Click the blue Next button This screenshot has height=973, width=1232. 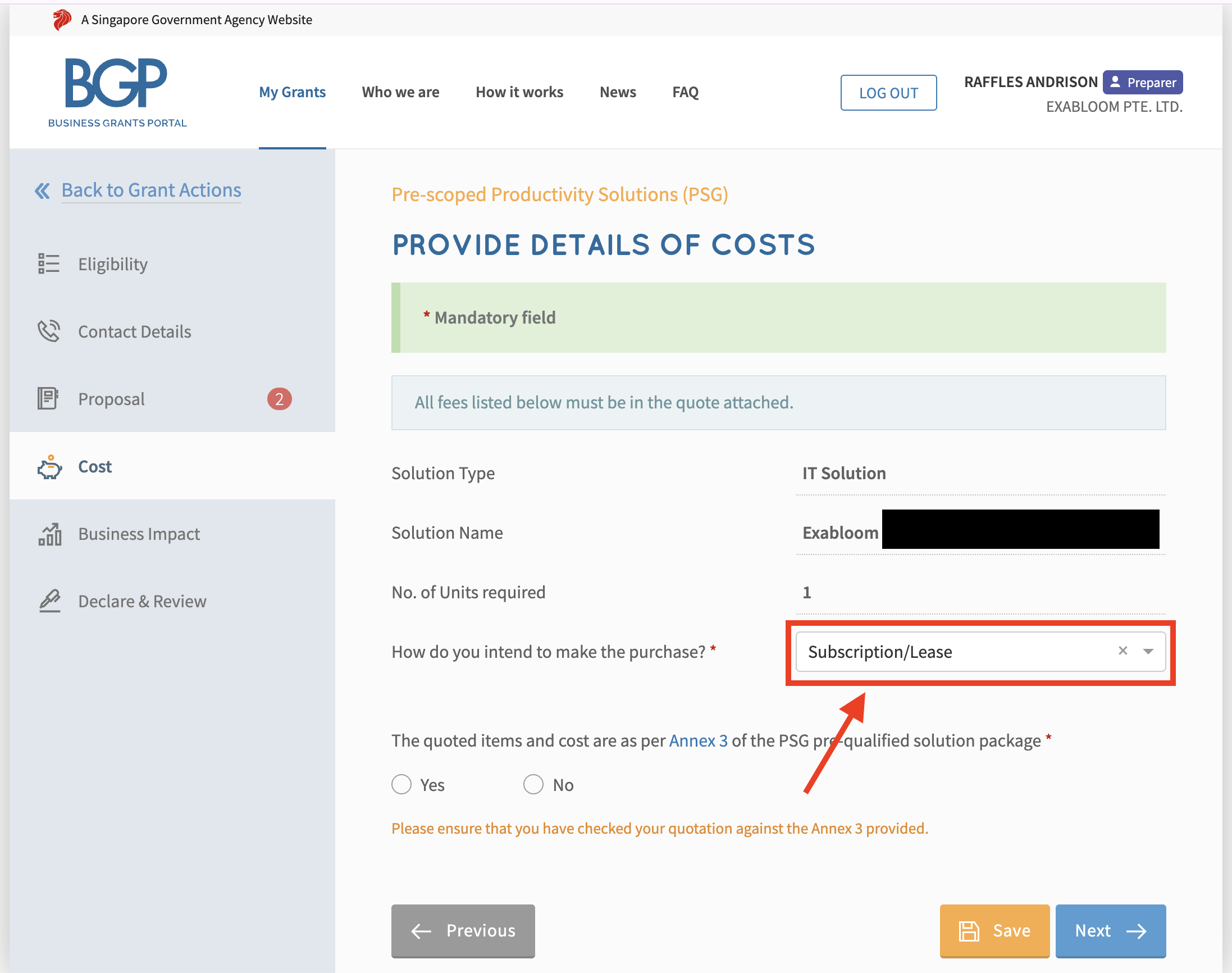coord(1110,930)
